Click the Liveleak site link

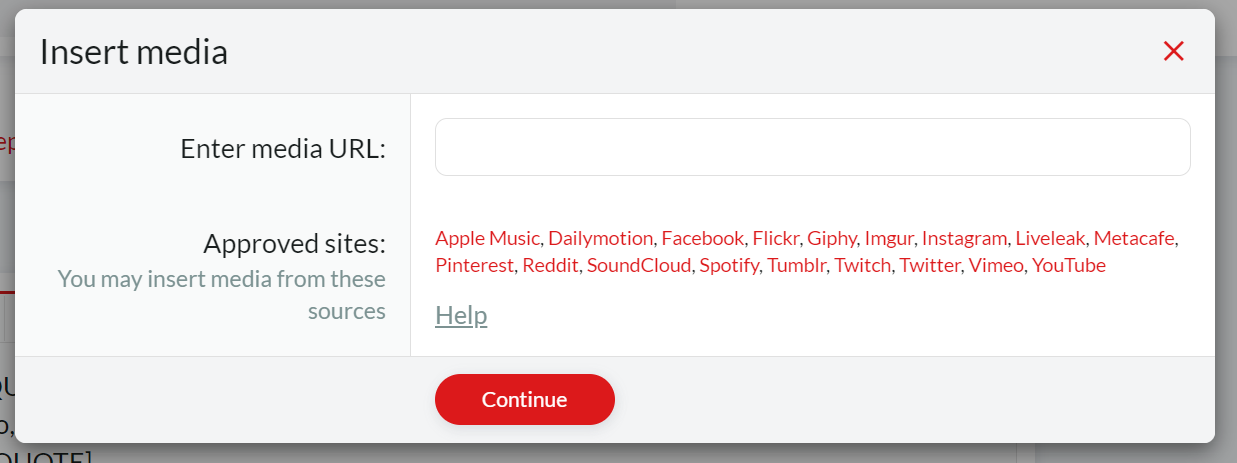pos(1050,238)
